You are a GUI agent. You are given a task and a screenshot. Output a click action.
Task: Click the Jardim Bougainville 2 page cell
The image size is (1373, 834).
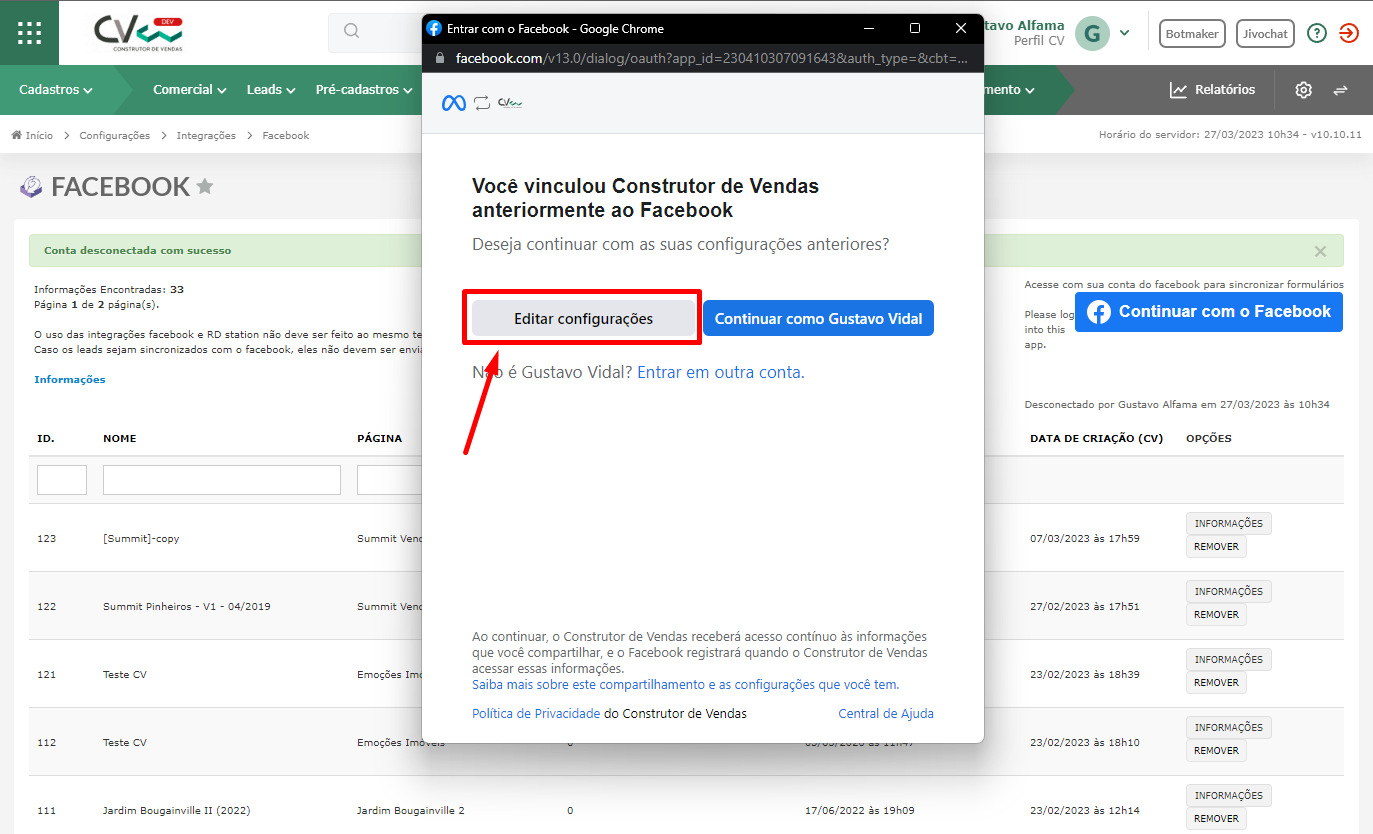pyautogui.click(x=410, y=810)
